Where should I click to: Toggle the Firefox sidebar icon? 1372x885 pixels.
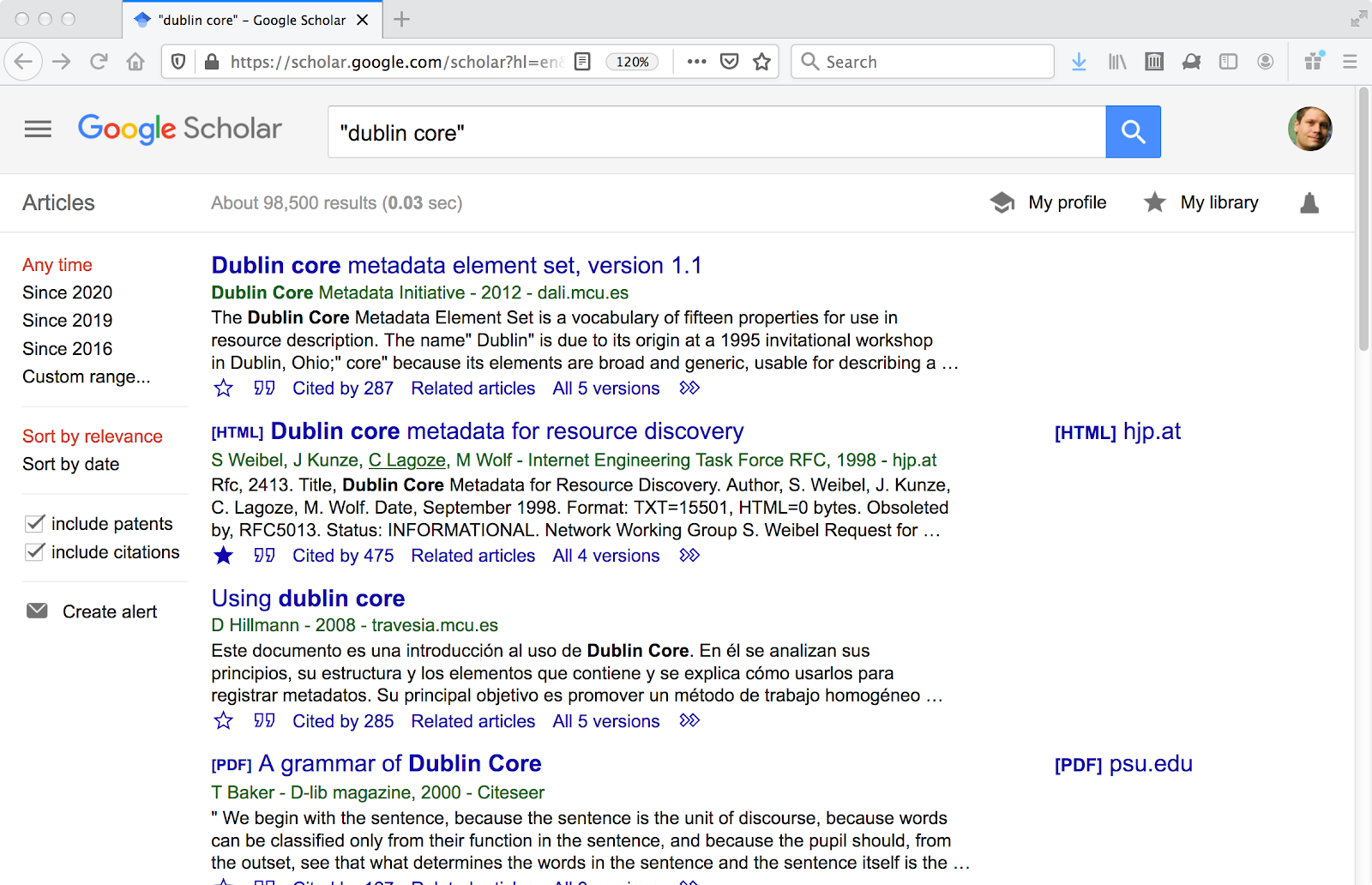point(1228,62)
